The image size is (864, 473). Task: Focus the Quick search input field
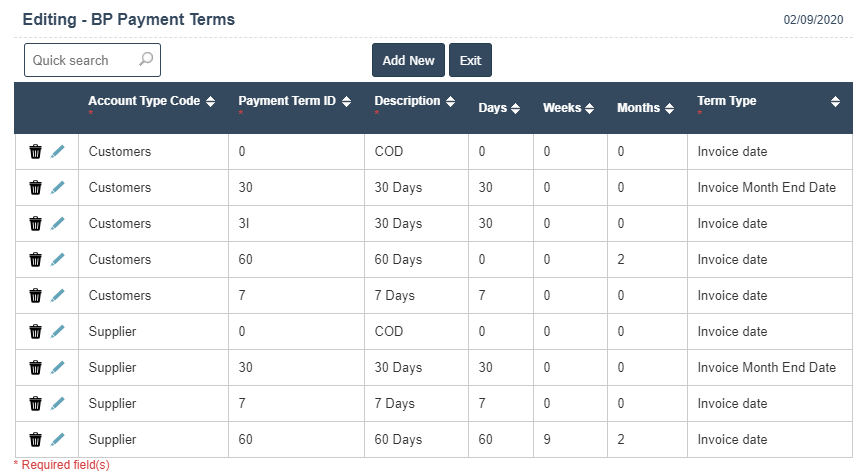tap(82, 60)
